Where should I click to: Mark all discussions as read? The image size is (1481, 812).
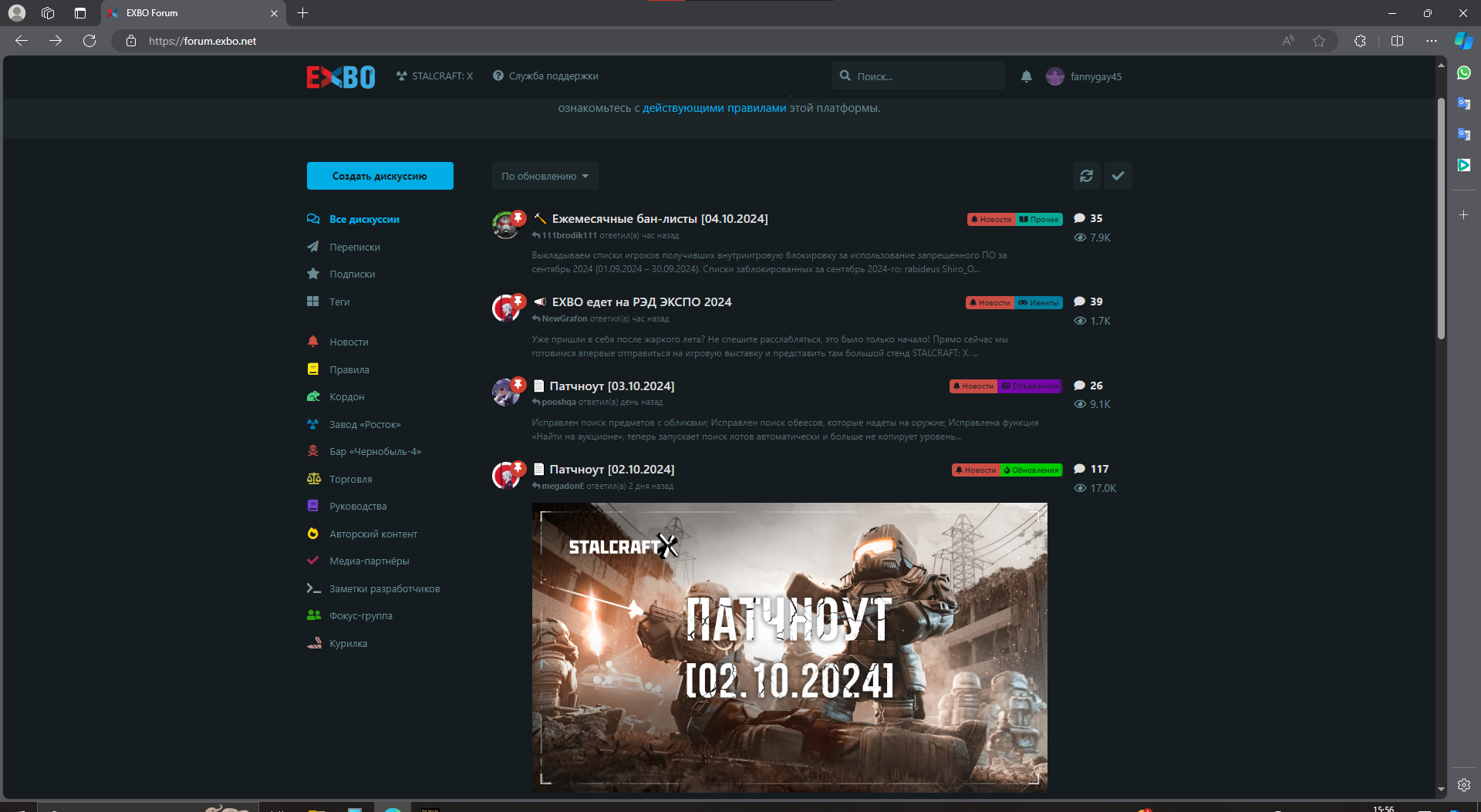[x=1118, y=176]
